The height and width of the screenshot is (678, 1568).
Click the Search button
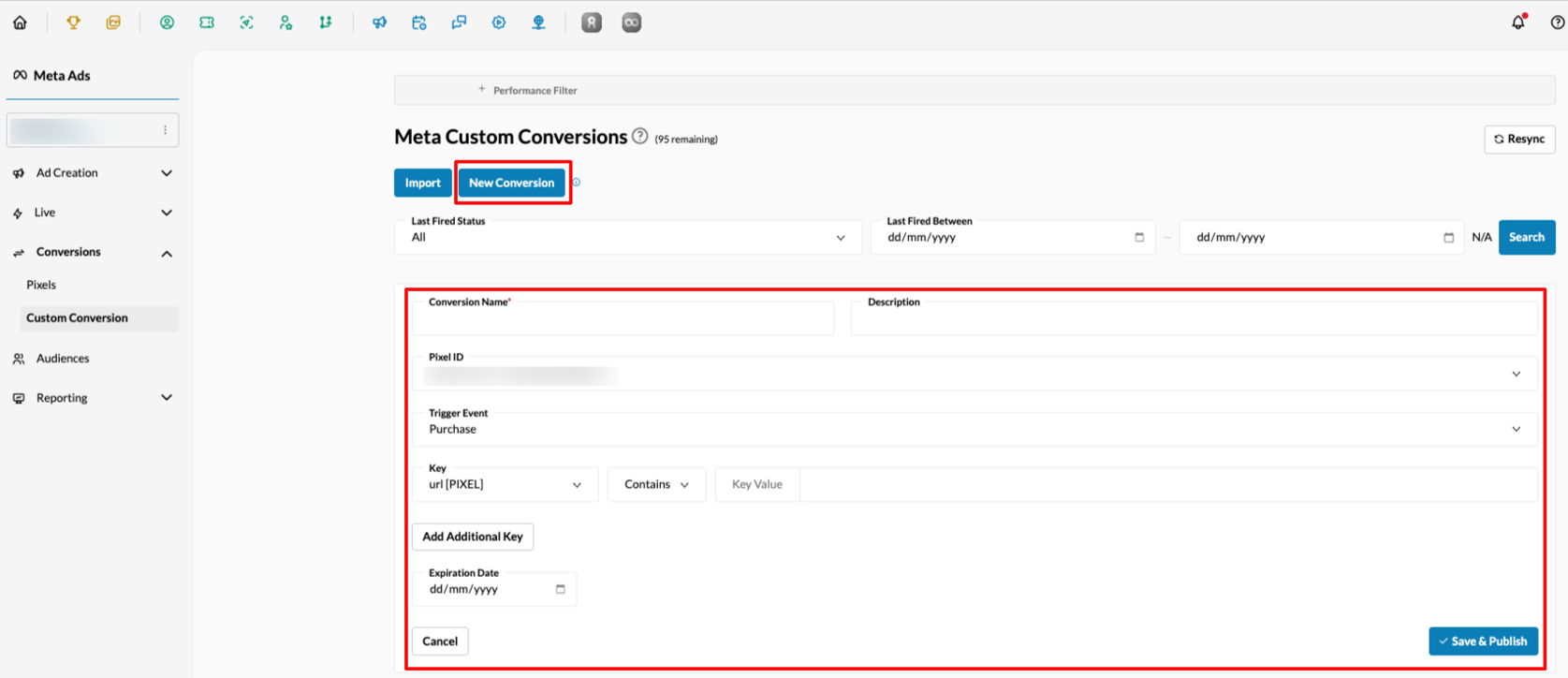pos(1527,237)
